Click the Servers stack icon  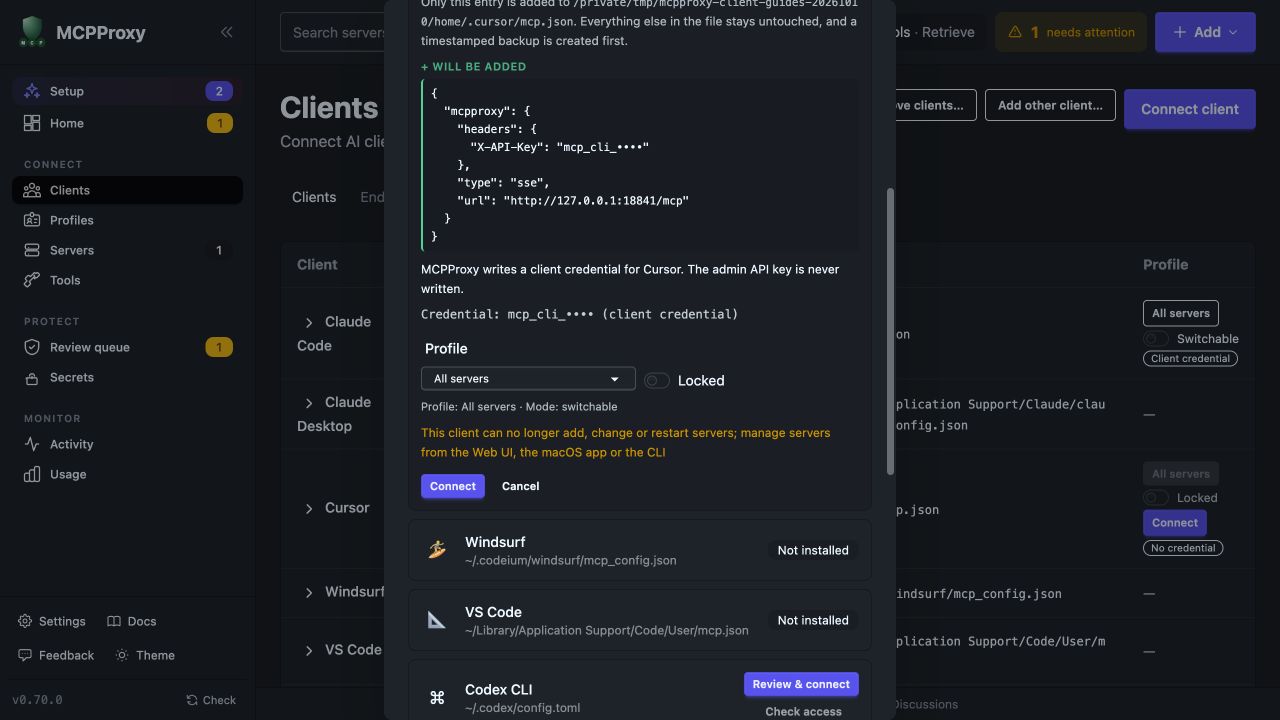point(32,250)
